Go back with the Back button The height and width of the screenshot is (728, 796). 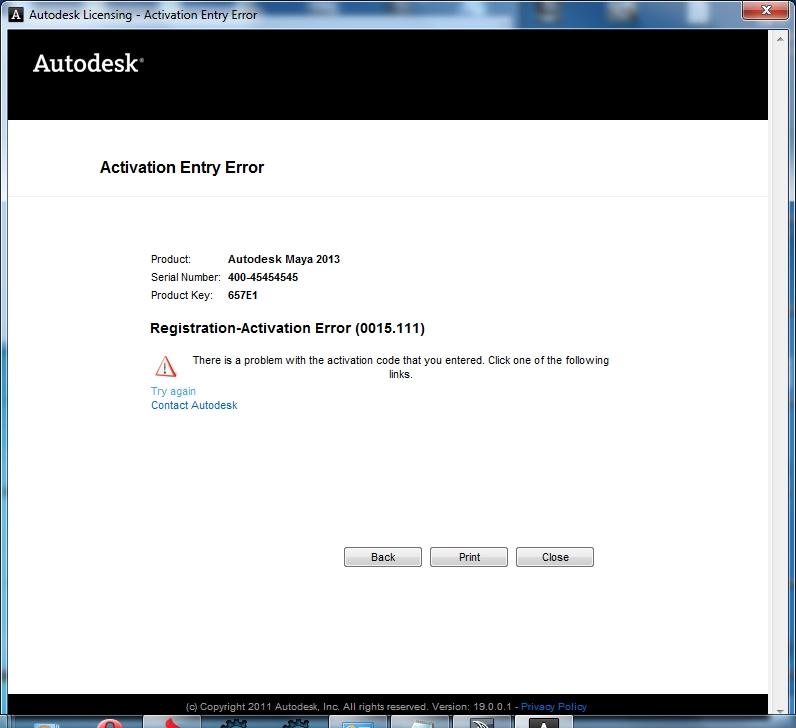(383, 557)
